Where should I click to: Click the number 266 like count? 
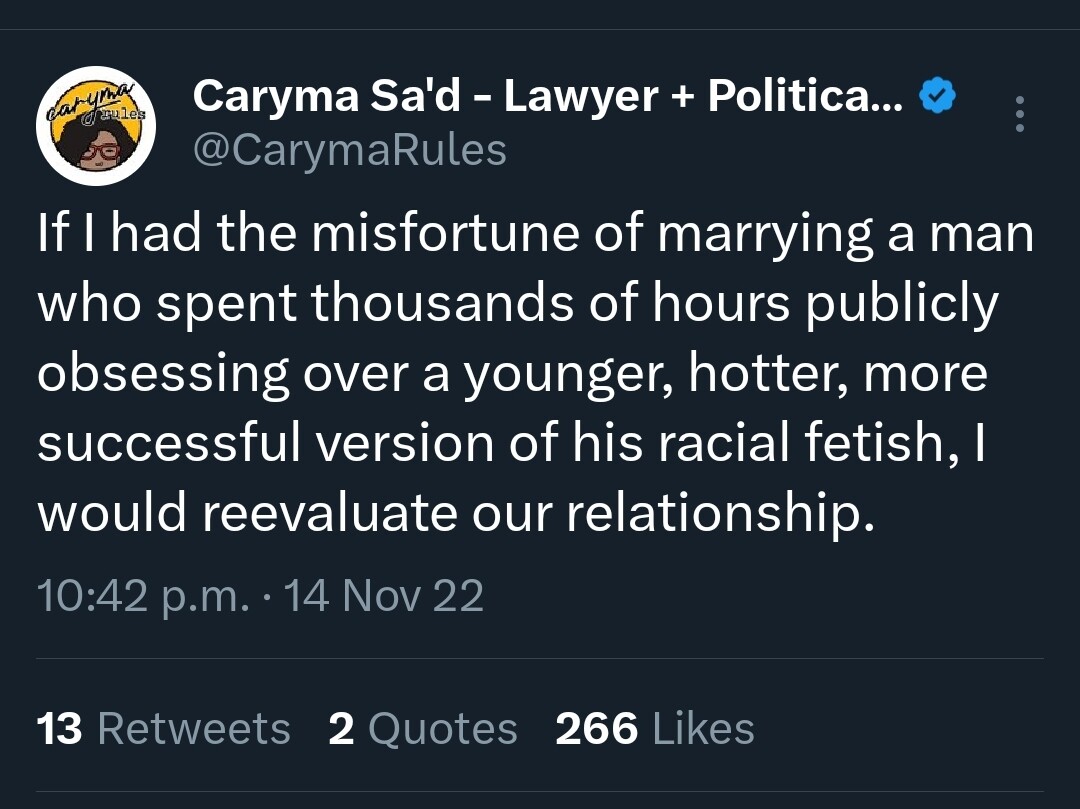coord(596,728)
